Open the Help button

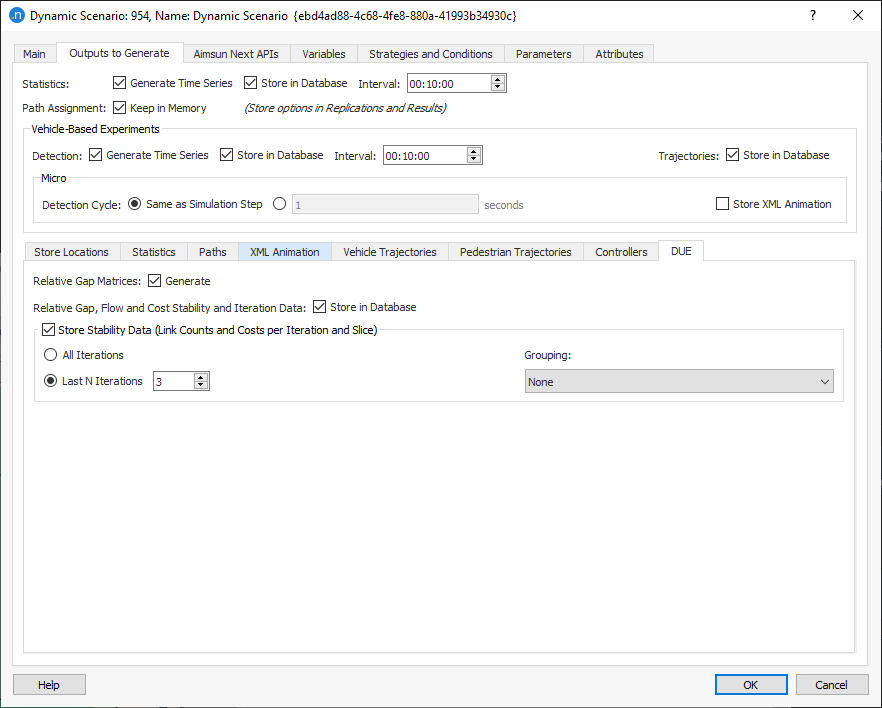point(49,684)
